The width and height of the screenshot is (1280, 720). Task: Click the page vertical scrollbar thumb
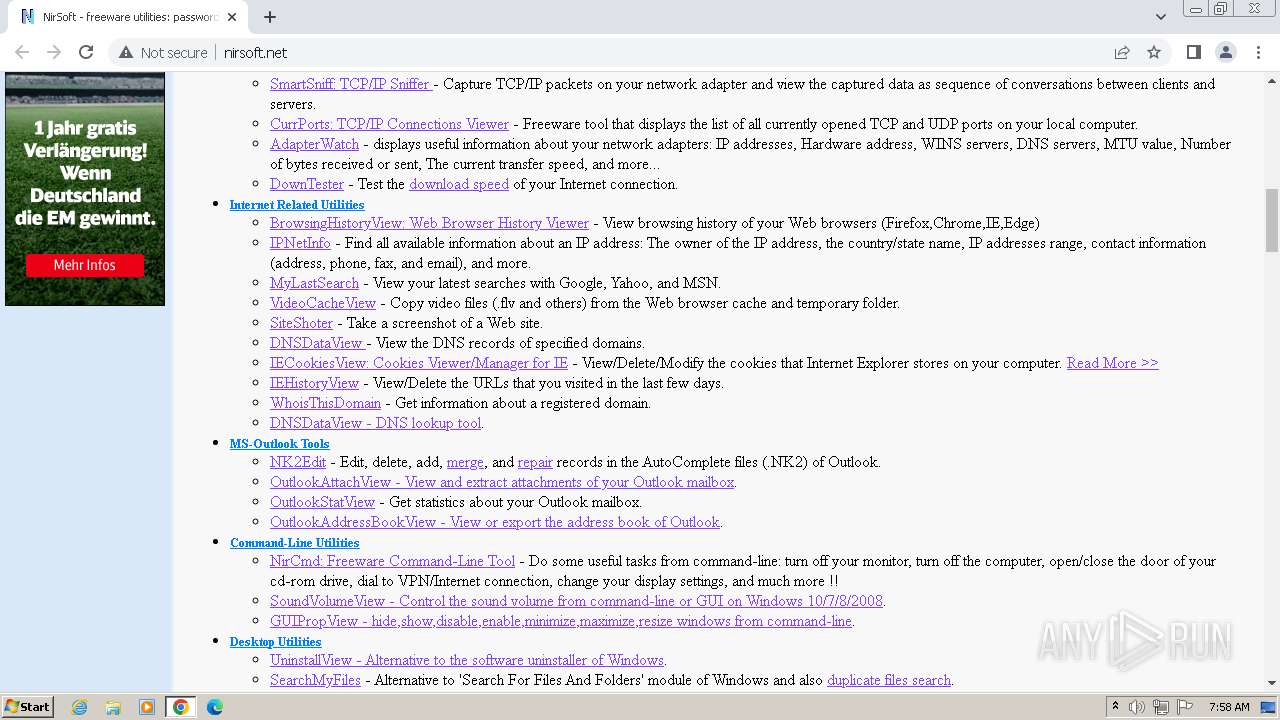click(x=1272, y=220)
